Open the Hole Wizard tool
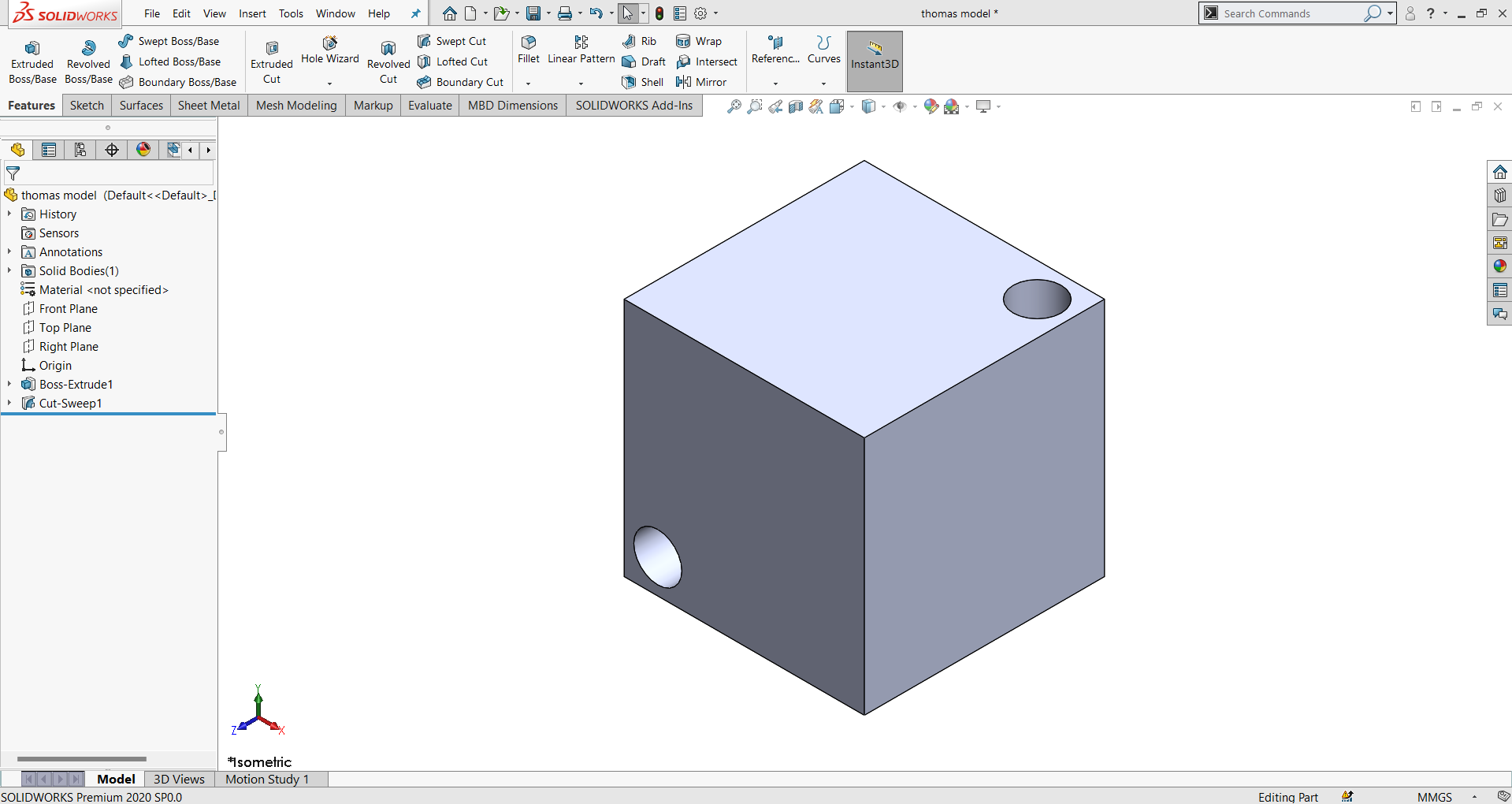This screenshot has height=804, width=1512. pyautogui.click(x=329, y=50)
